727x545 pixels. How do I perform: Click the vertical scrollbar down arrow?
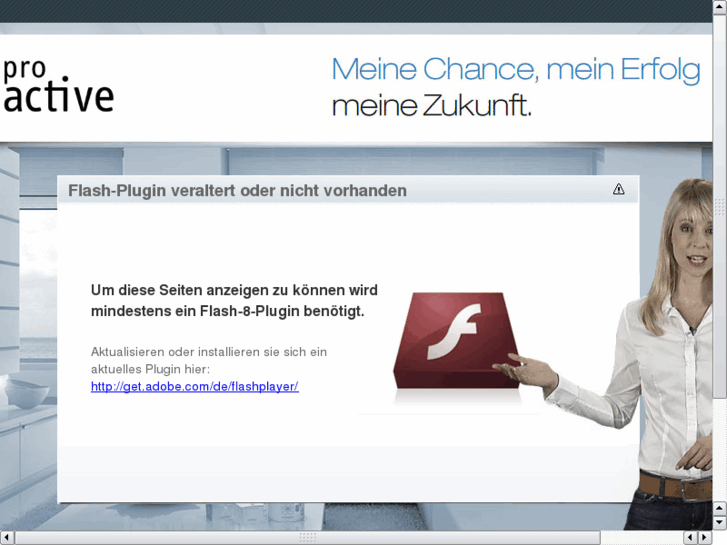[720, 523]
